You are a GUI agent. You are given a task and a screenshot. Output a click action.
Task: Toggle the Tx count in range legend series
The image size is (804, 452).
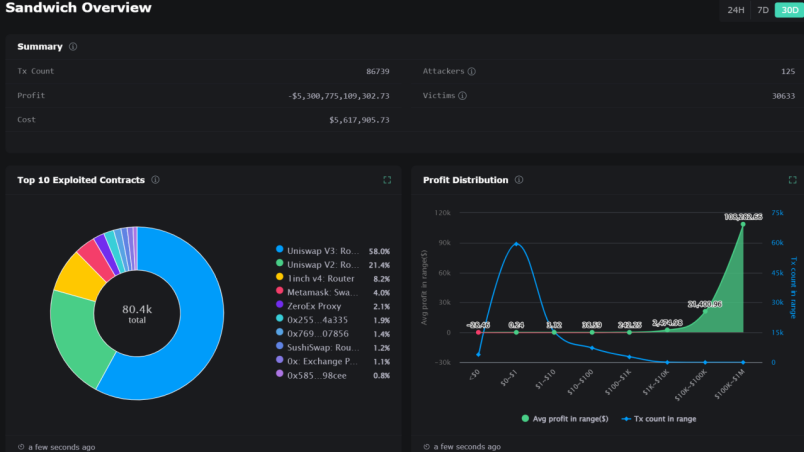659,419
